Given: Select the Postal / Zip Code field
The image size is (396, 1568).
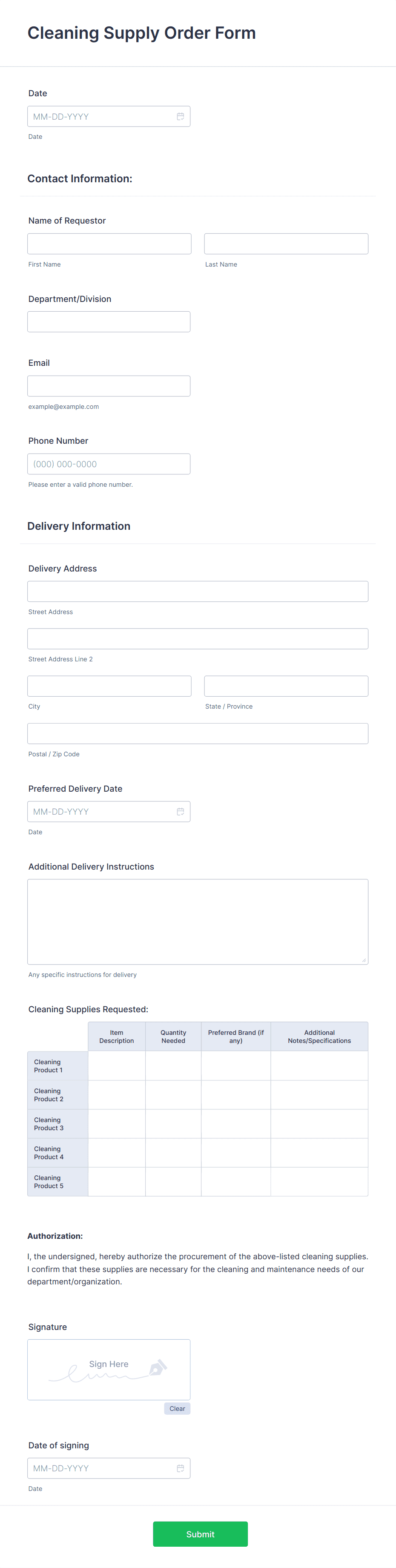Looking at the screenshot, I should point(198,733).
